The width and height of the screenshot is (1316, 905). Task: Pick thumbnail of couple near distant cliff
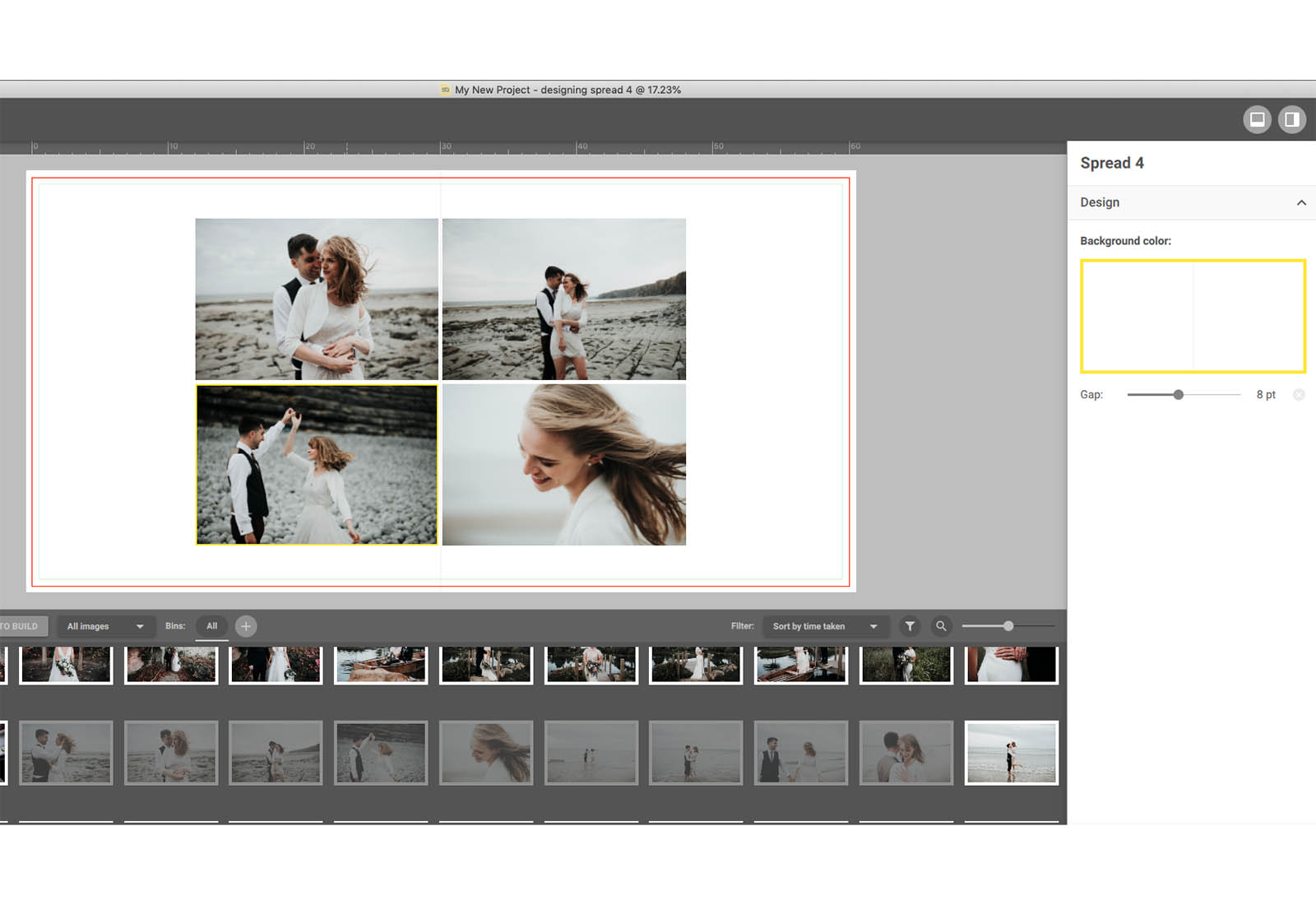point(276,753)
